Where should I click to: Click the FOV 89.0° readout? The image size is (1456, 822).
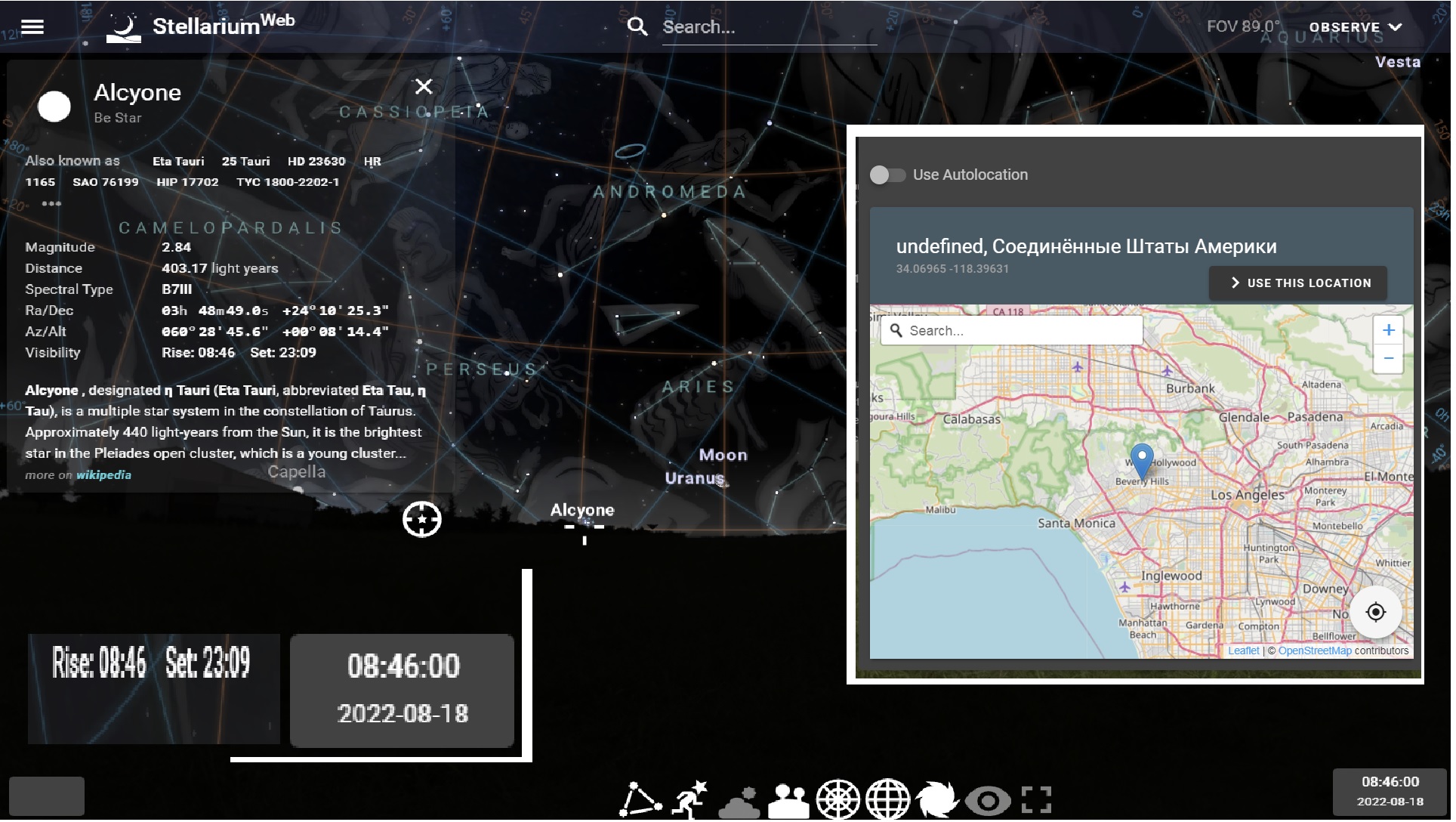(1243, 26)
